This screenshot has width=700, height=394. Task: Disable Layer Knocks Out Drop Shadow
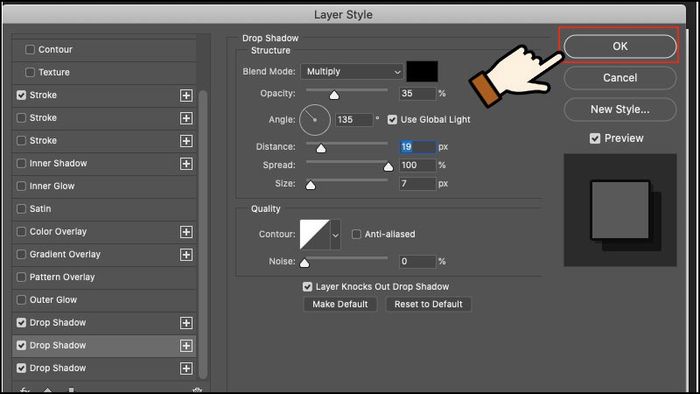pos(307,286)
